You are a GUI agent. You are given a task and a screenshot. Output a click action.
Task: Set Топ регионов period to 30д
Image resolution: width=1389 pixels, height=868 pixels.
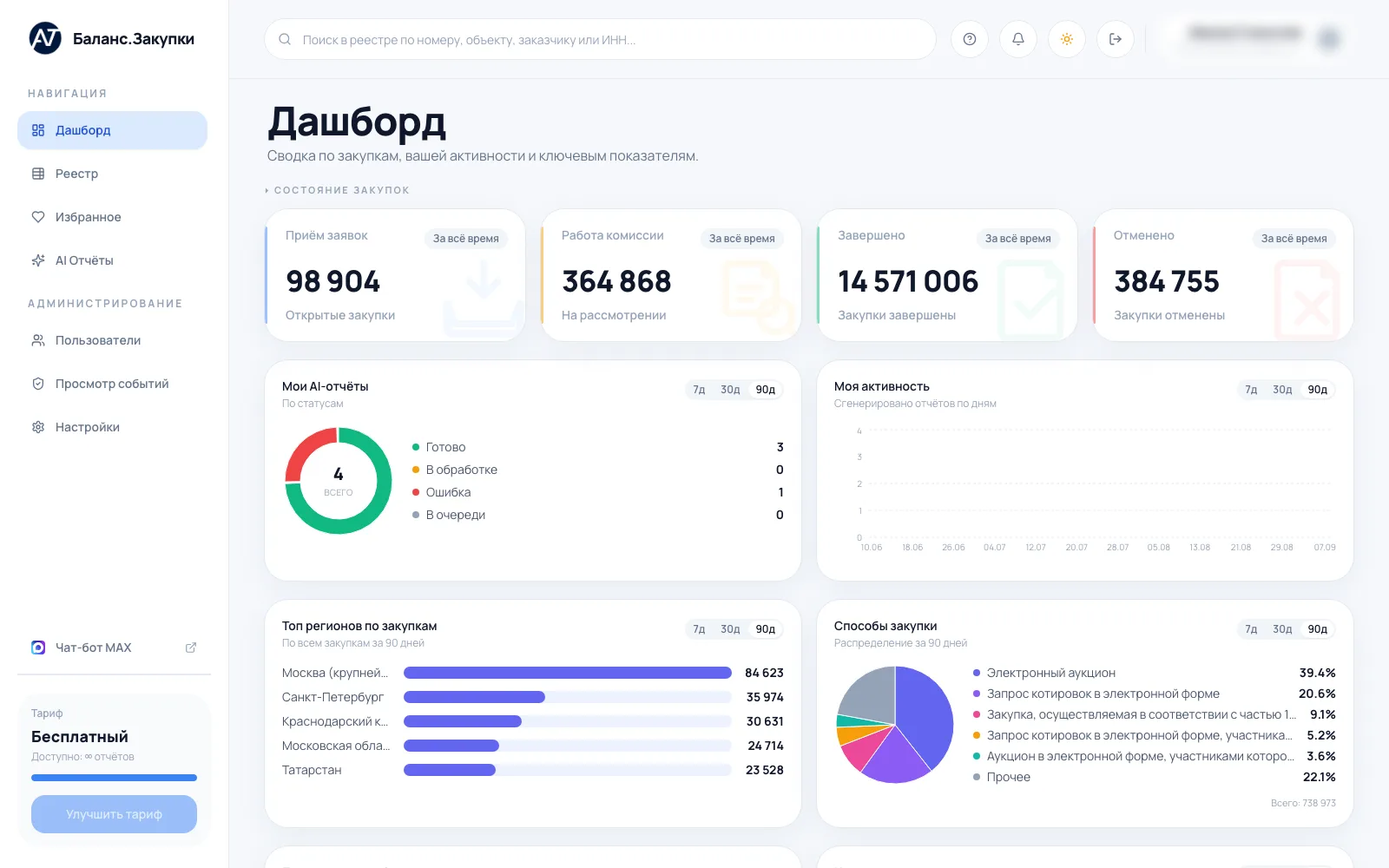(x=730, y=629)
